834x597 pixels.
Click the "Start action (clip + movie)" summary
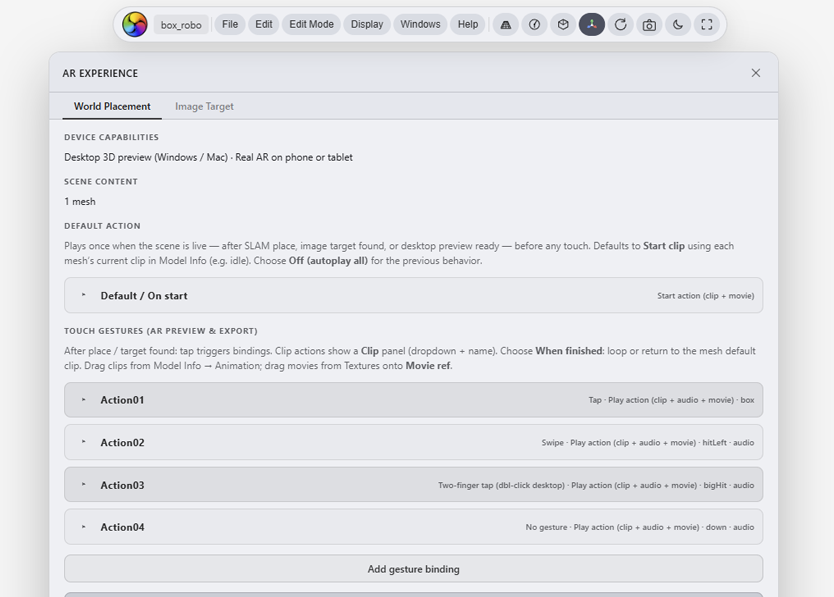point(705,296)
